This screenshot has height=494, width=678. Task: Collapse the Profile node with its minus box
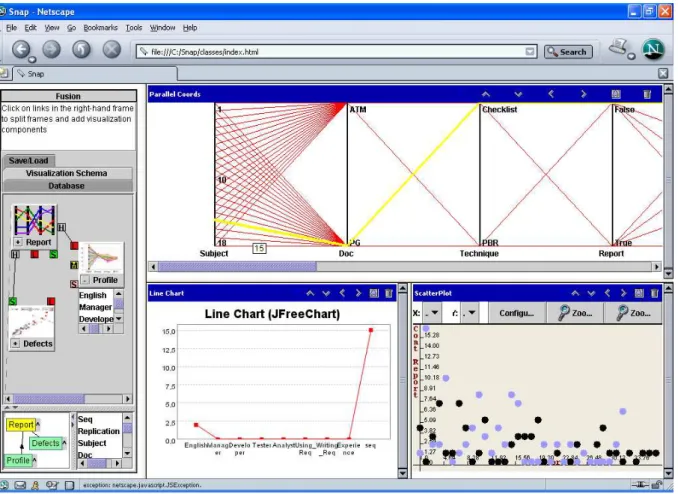(85, 280)
